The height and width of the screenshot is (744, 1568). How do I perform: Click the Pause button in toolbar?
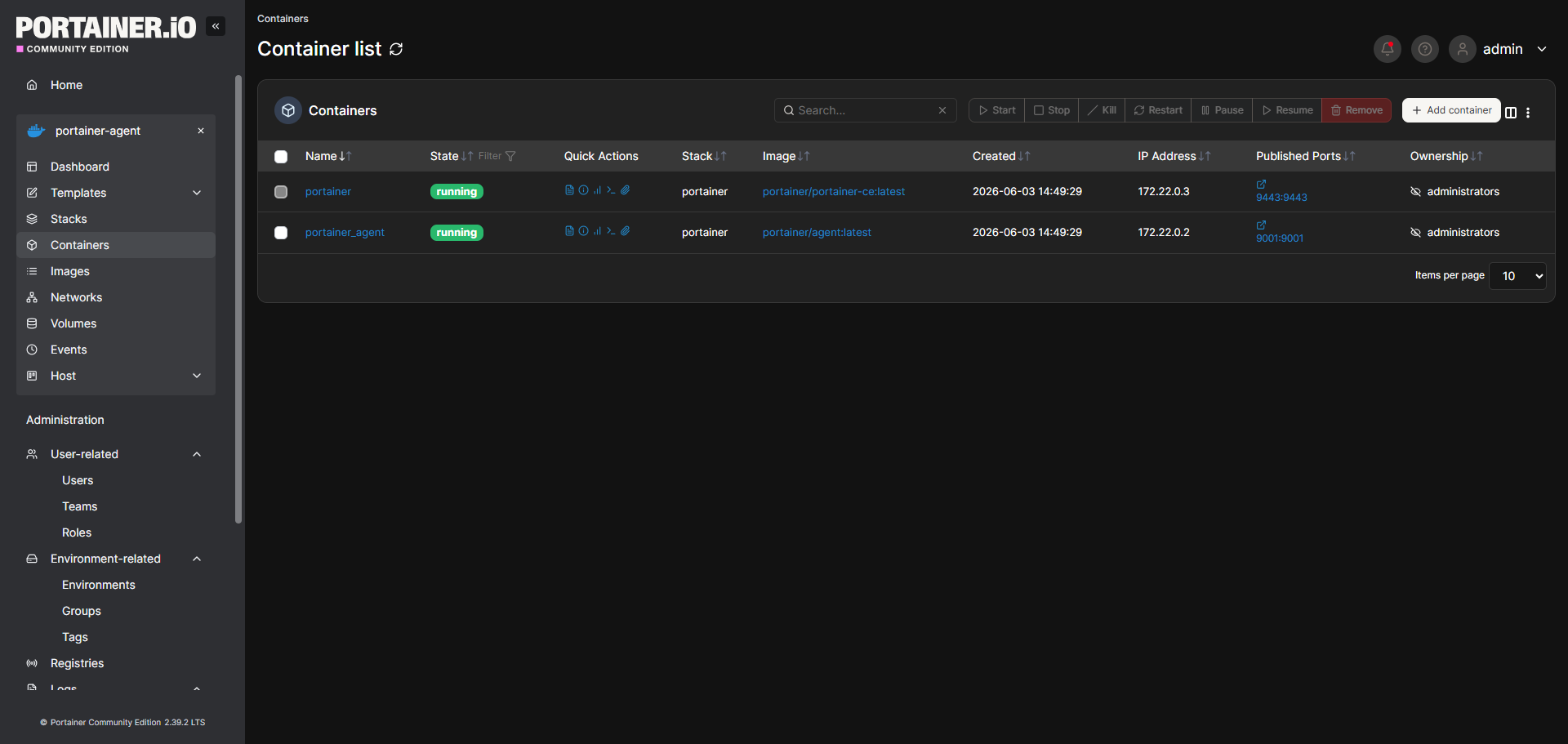[x=1222, y=110]
